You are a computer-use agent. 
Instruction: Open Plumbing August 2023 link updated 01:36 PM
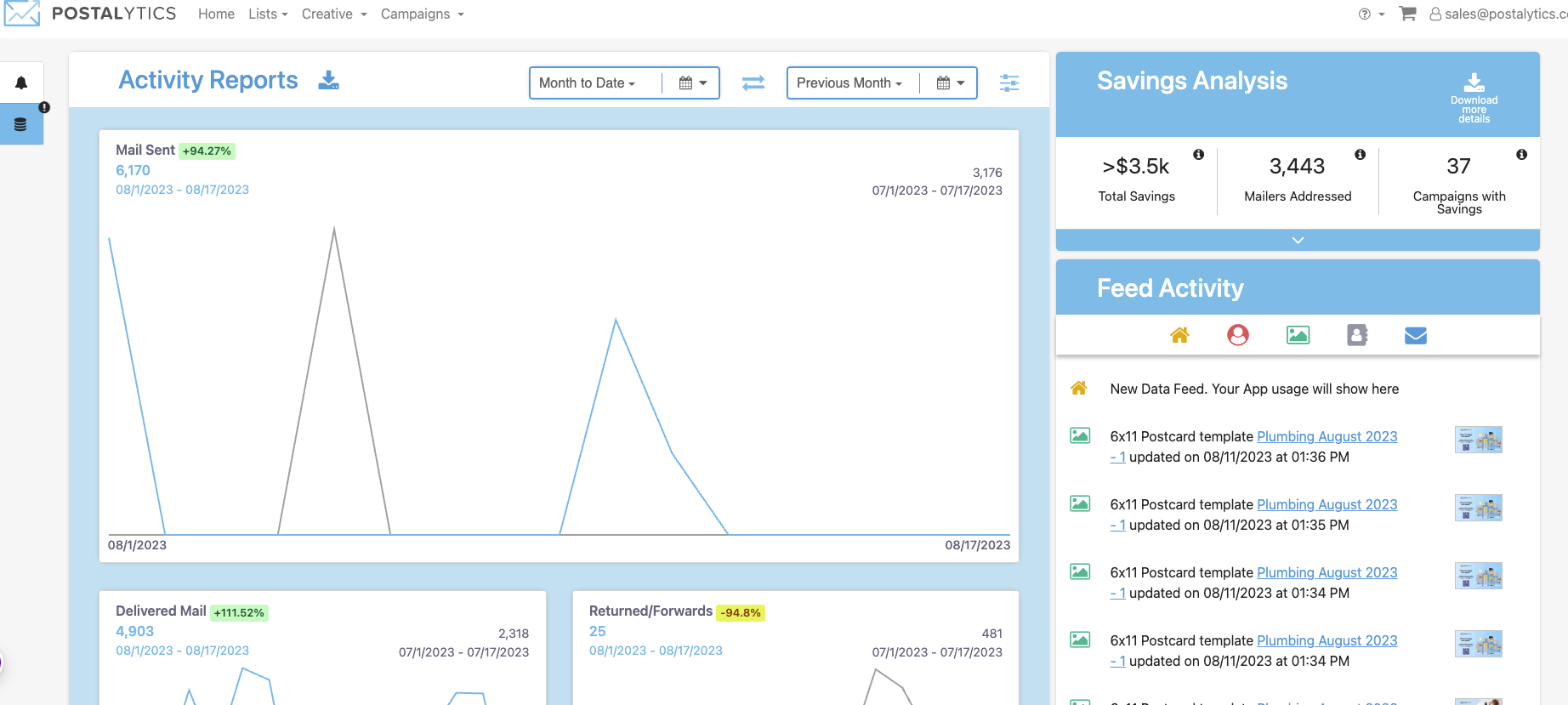(x=1327, y=436)
